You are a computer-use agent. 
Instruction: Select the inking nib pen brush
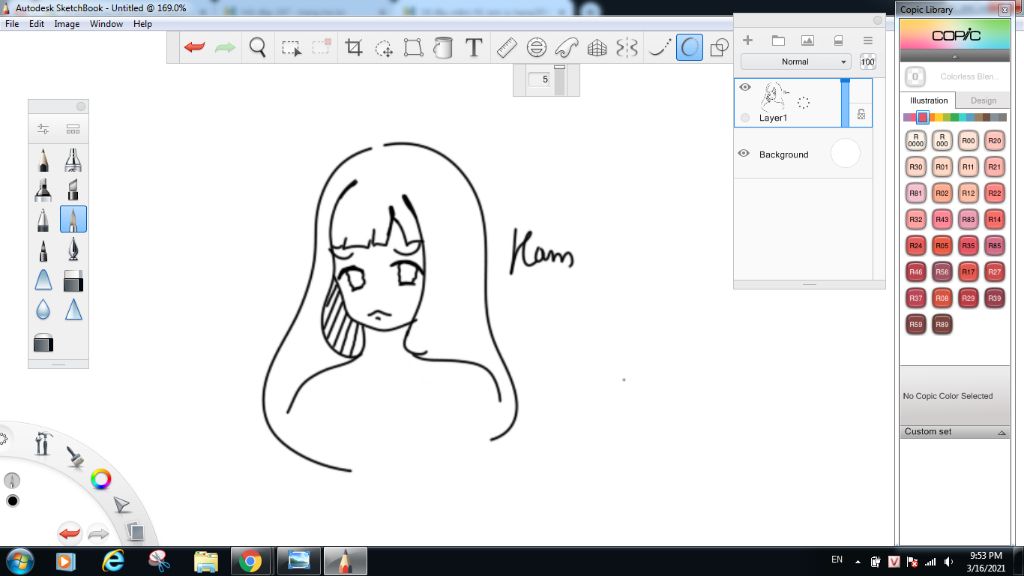click(x=73, y=249)
